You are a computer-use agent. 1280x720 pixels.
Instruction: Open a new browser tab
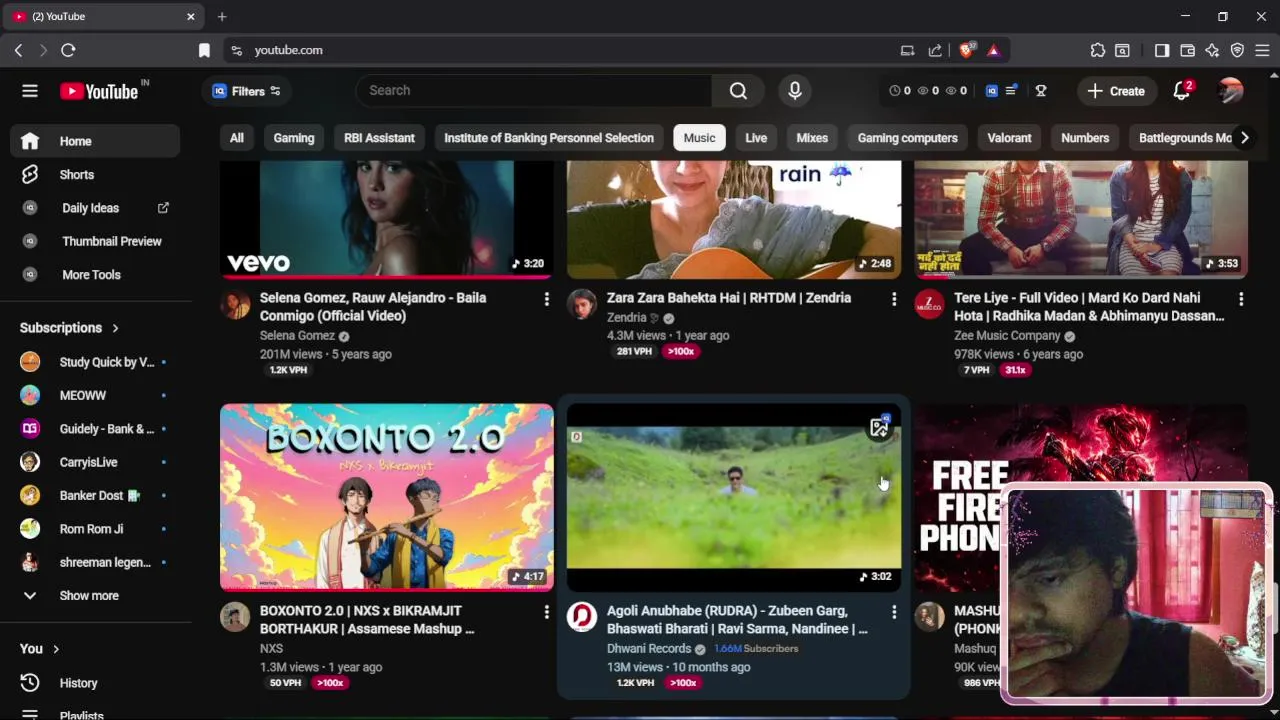222,16
